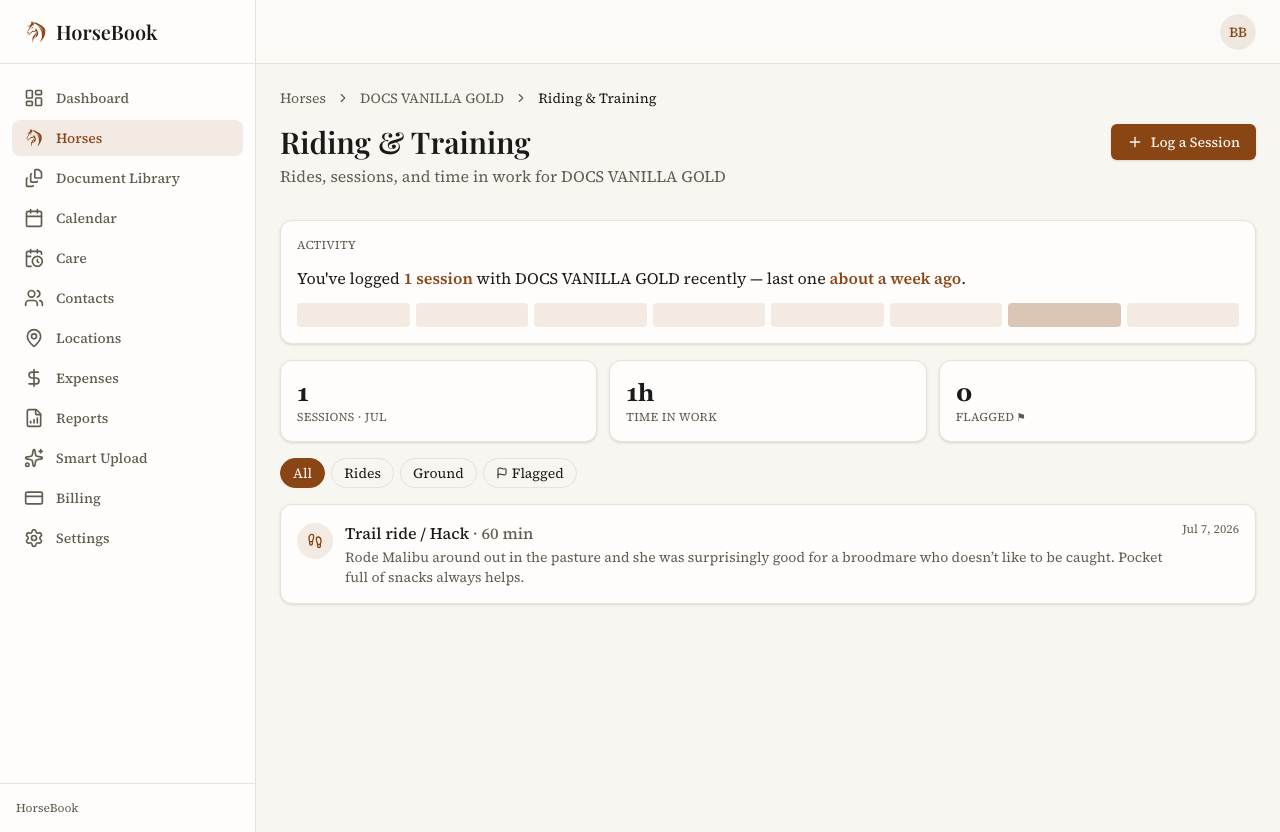Image resolution: width=1280 pixels, height=832 pixels.
Task: Click the Settings gear icon
Action: [x=34, y=538]
